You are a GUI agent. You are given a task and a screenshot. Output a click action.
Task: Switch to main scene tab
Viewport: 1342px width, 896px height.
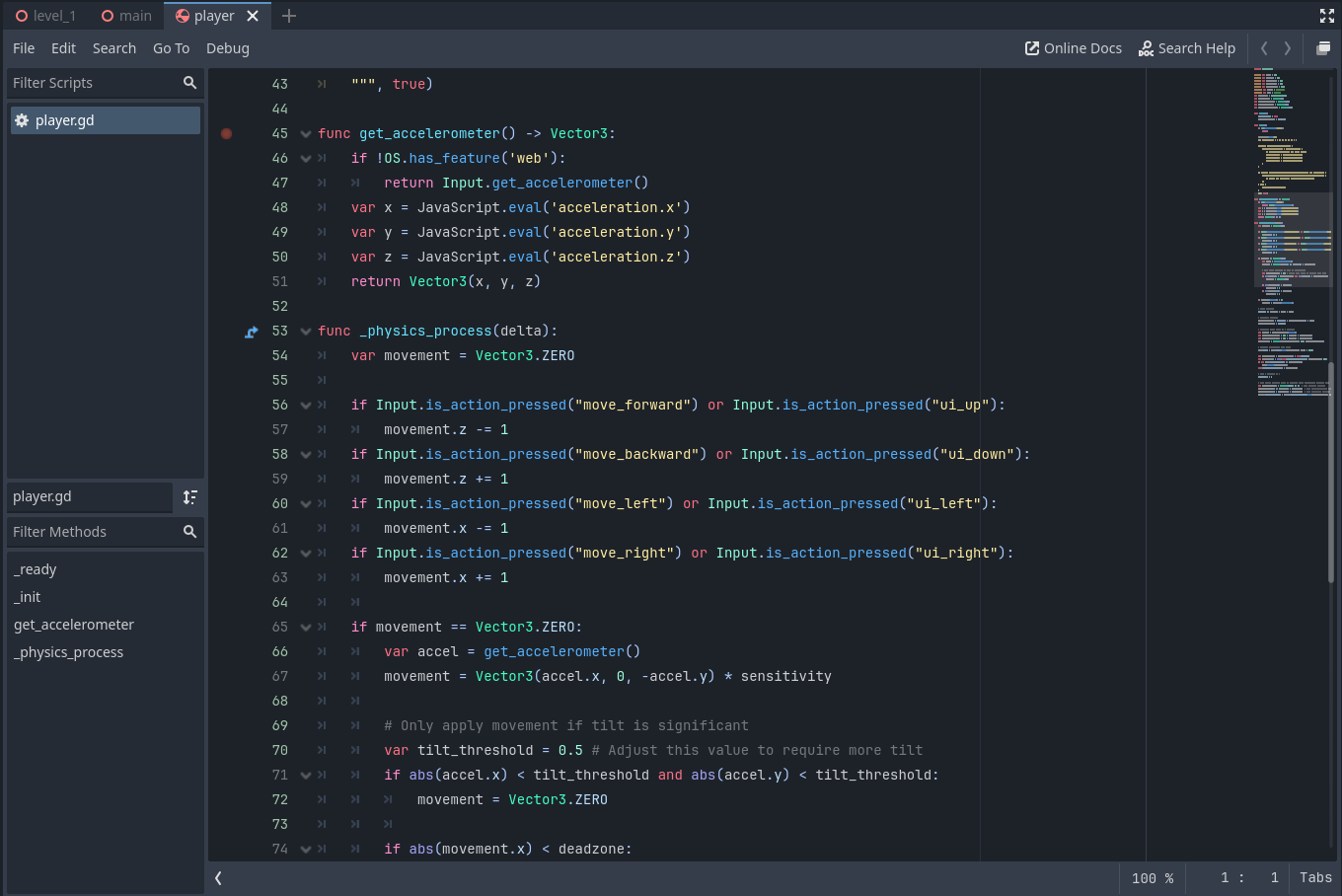[x=126, y=16]
